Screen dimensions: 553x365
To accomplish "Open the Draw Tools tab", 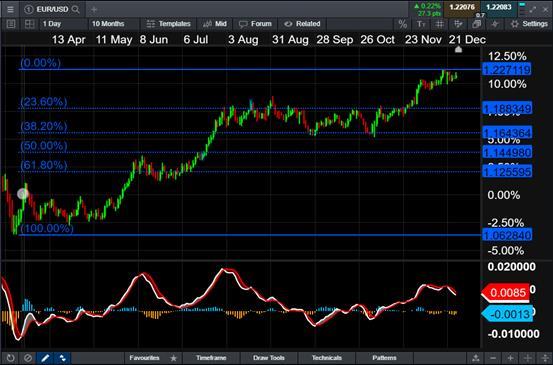I will pos(268,358).
